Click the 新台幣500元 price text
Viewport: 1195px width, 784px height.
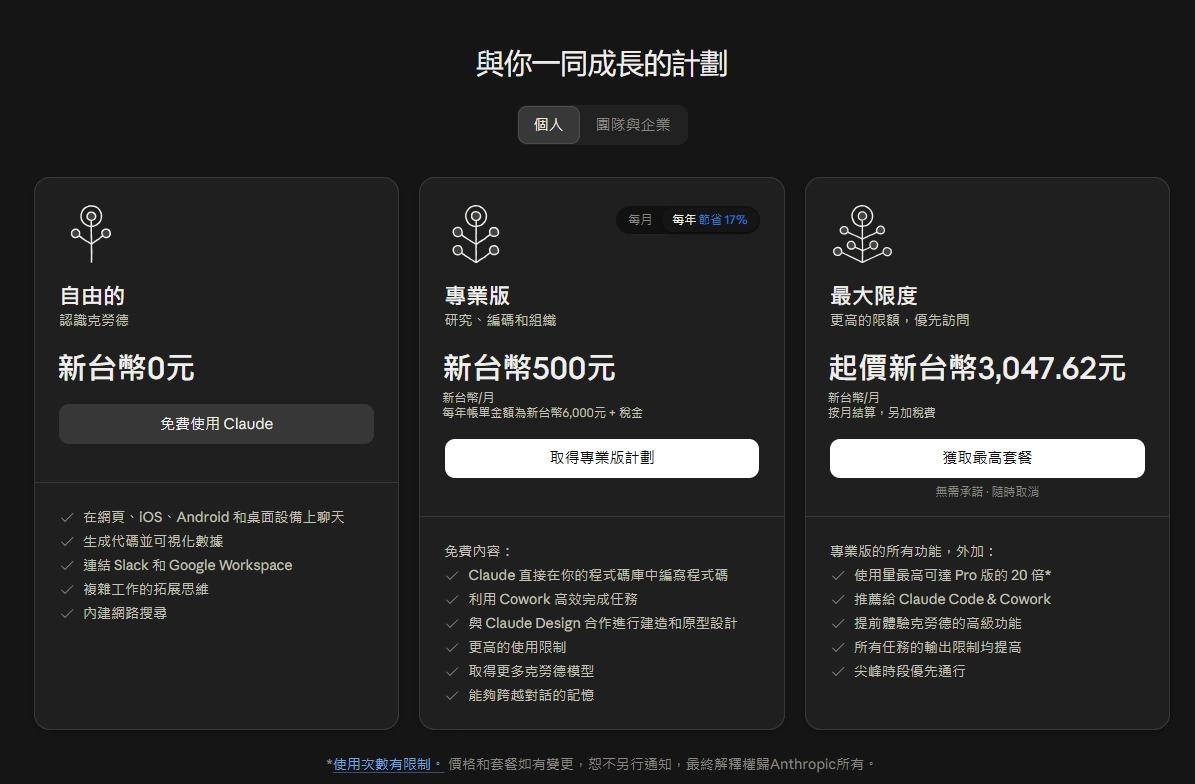click(x=529, y=368)
